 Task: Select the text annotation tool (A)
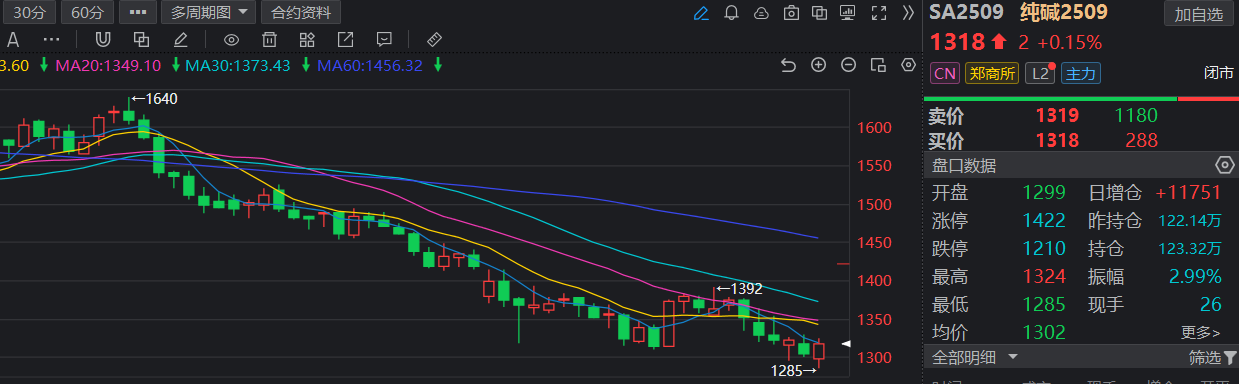coord(13,40)
